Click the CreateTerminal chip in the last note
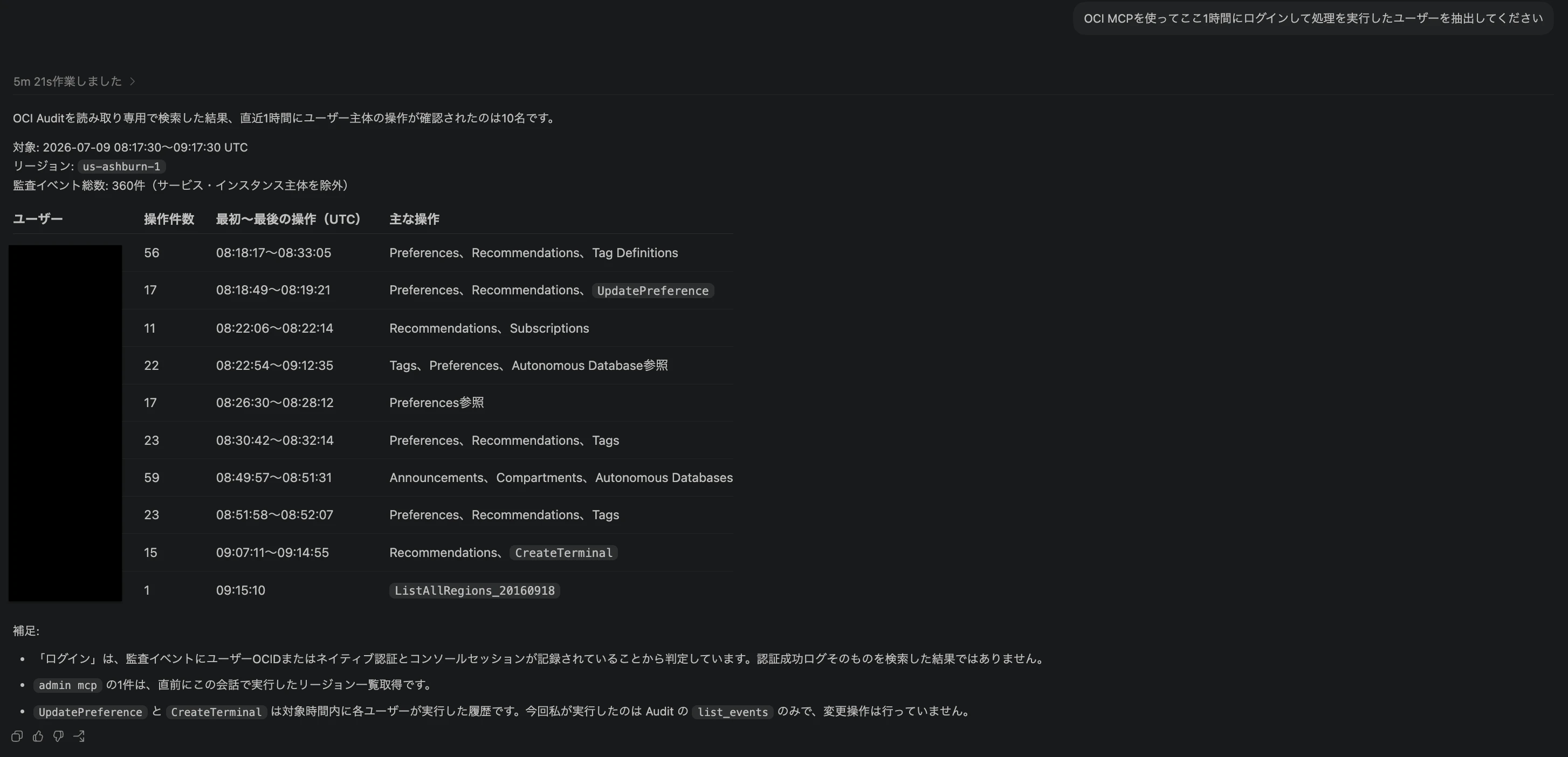The image size is (1568, 757). click(216, 712)
